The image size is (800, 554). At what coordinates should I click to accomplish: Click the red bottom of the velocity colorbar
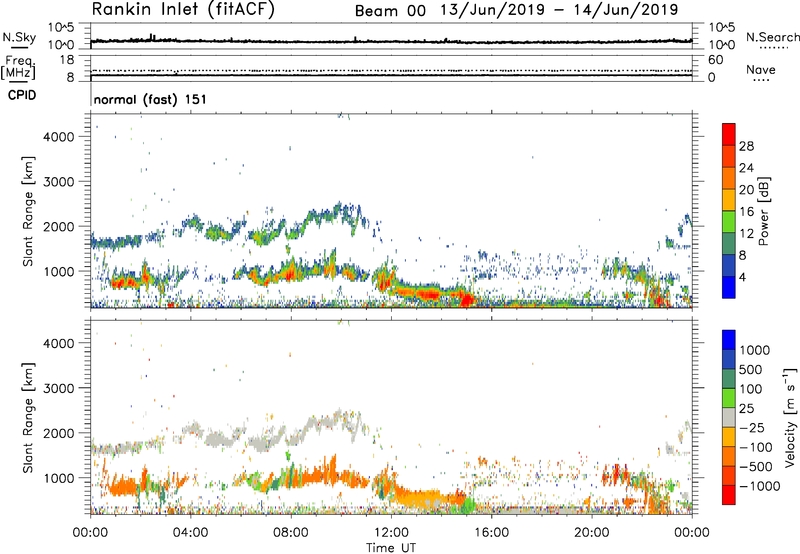tap(729, 495)
